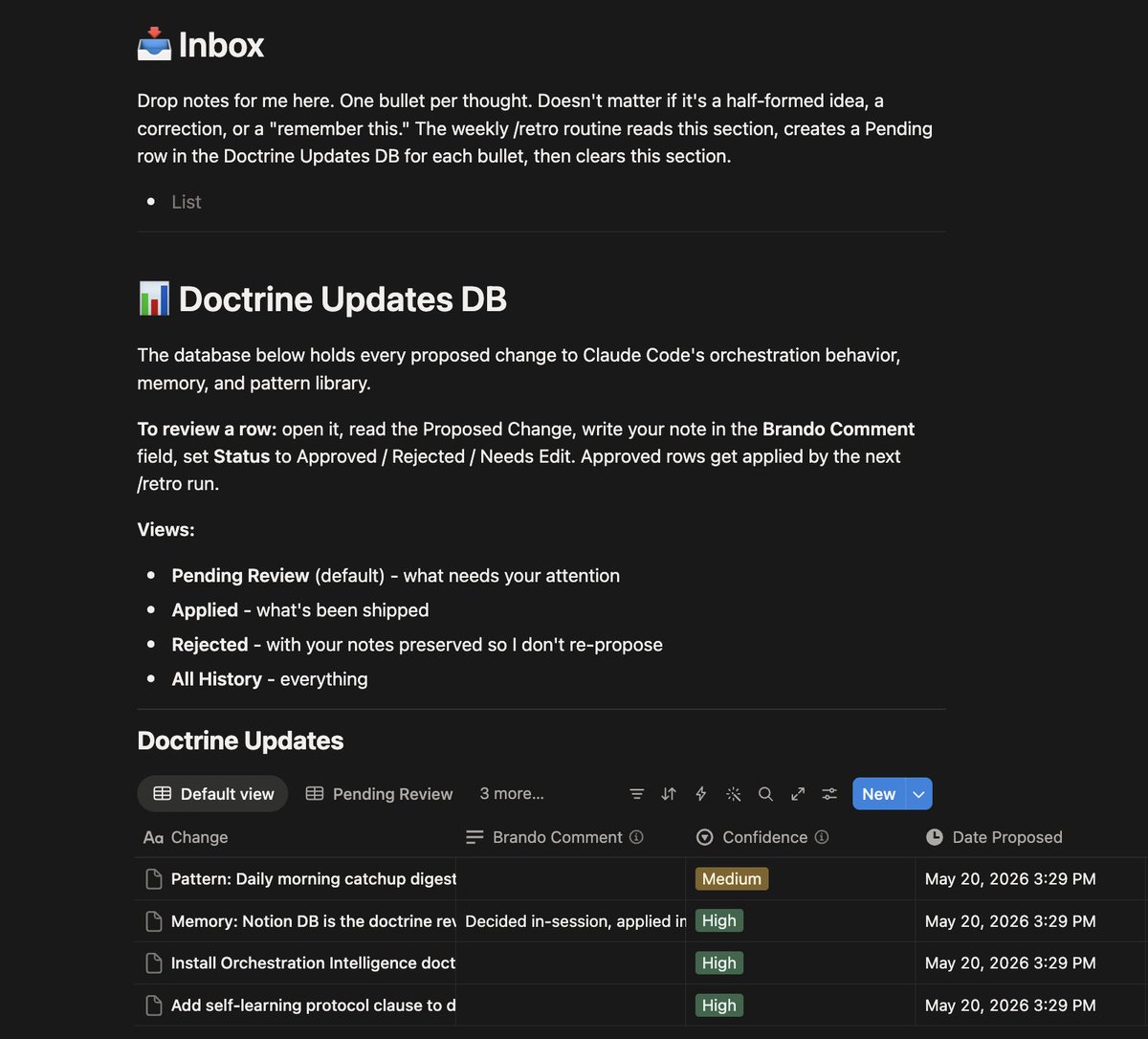Click the text lines icon in Brando Comment header

475,837
